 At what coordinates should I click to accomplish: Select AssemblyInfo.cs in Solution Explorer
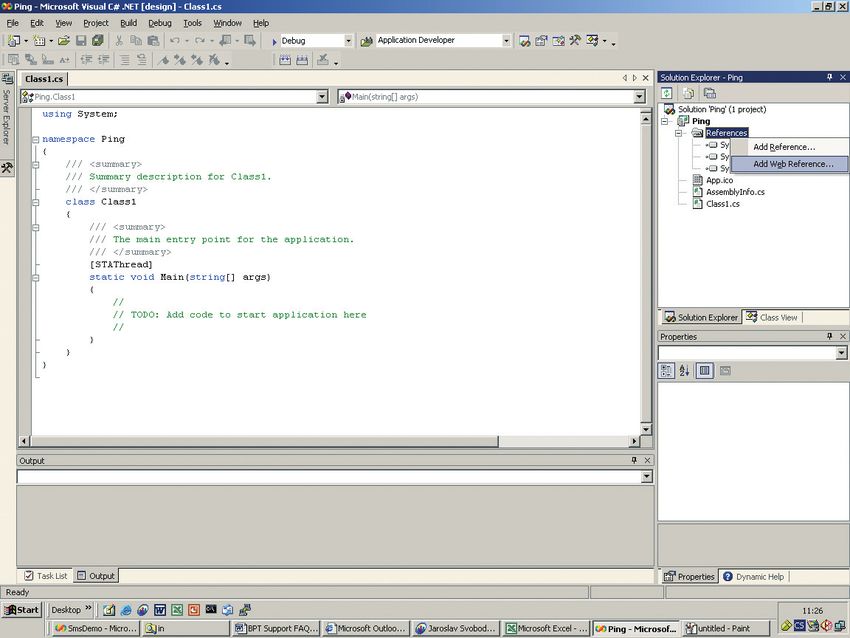coord(735,192)
